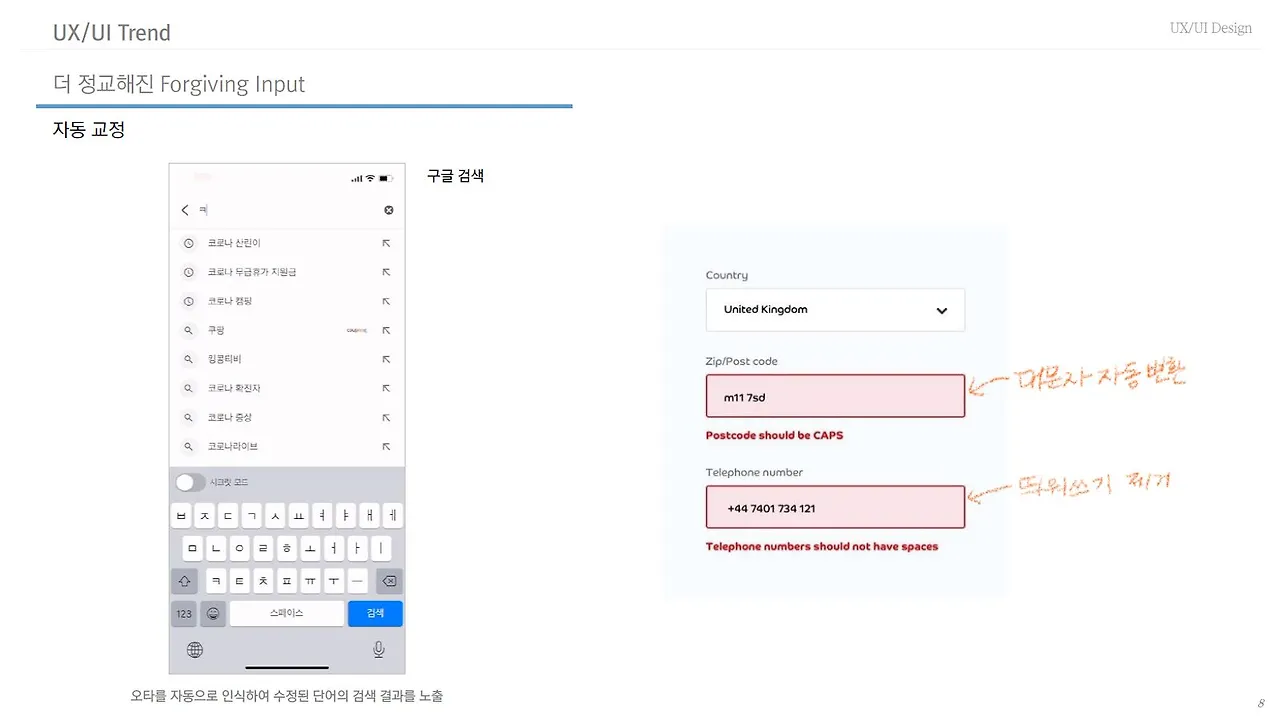Click the 구글 검색 caption
1280x717 pixels.
coord(456,175)
